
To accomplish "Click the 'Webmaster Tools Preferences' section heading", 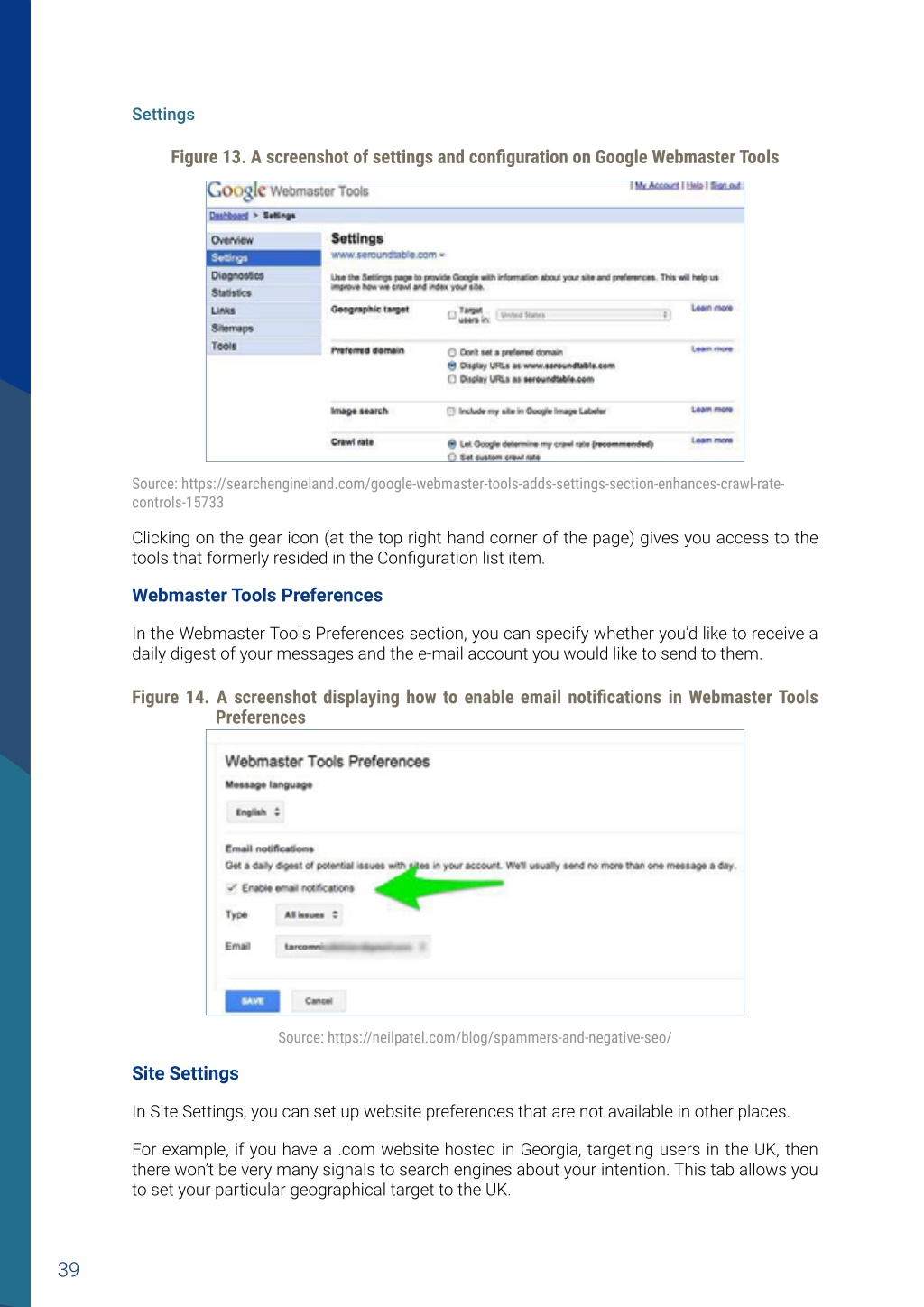I will click(x=257, y=596).
